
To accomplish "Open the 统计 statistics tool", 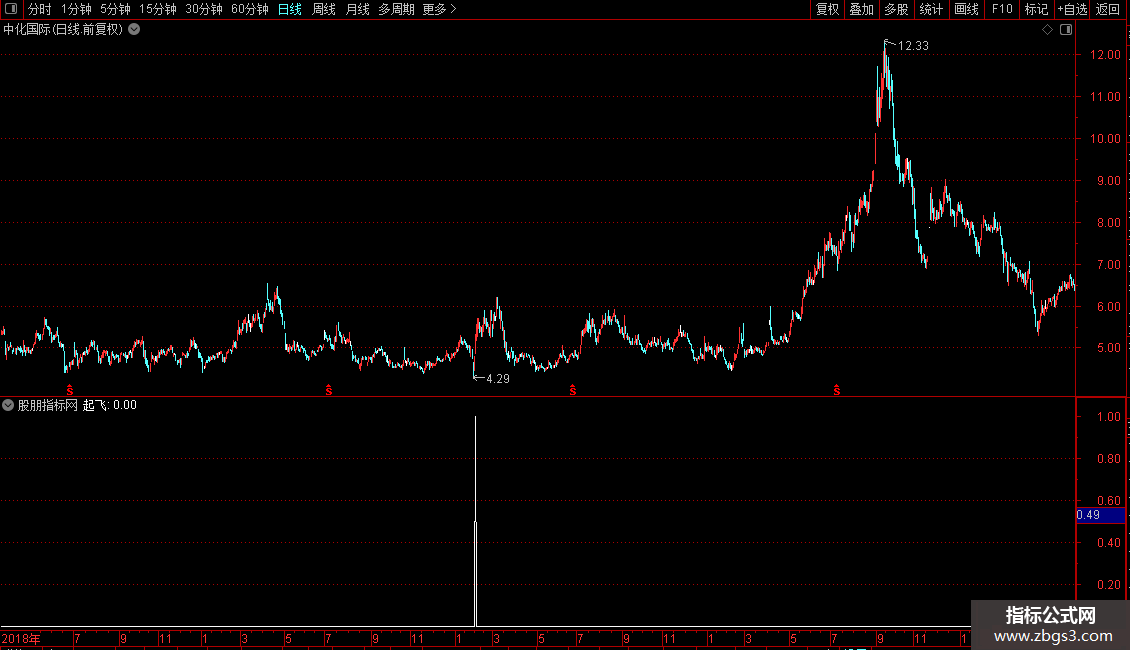I will point(930,9).
